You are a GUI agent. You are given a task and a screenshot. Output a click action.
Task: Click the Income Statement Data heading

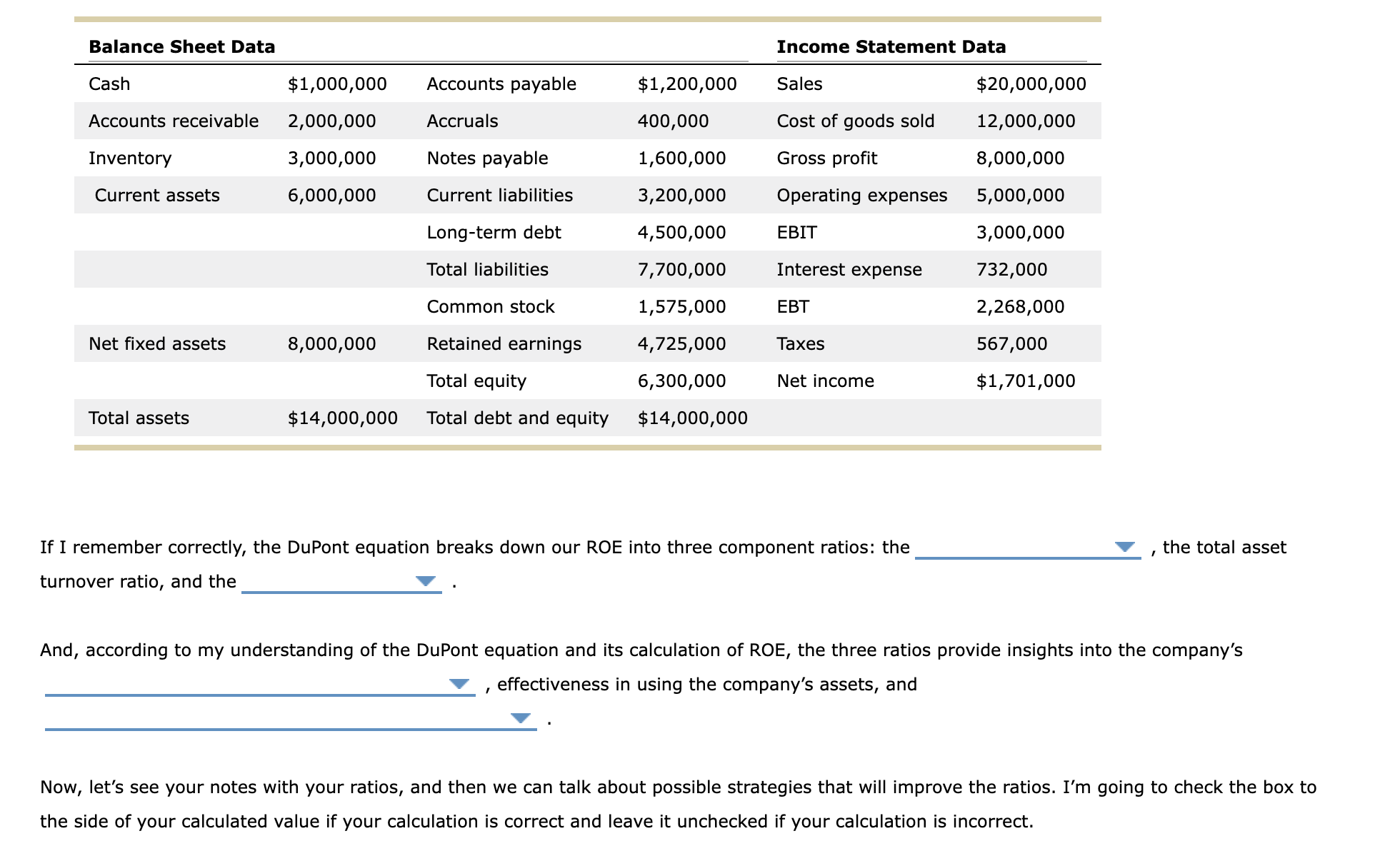[891, 47]
